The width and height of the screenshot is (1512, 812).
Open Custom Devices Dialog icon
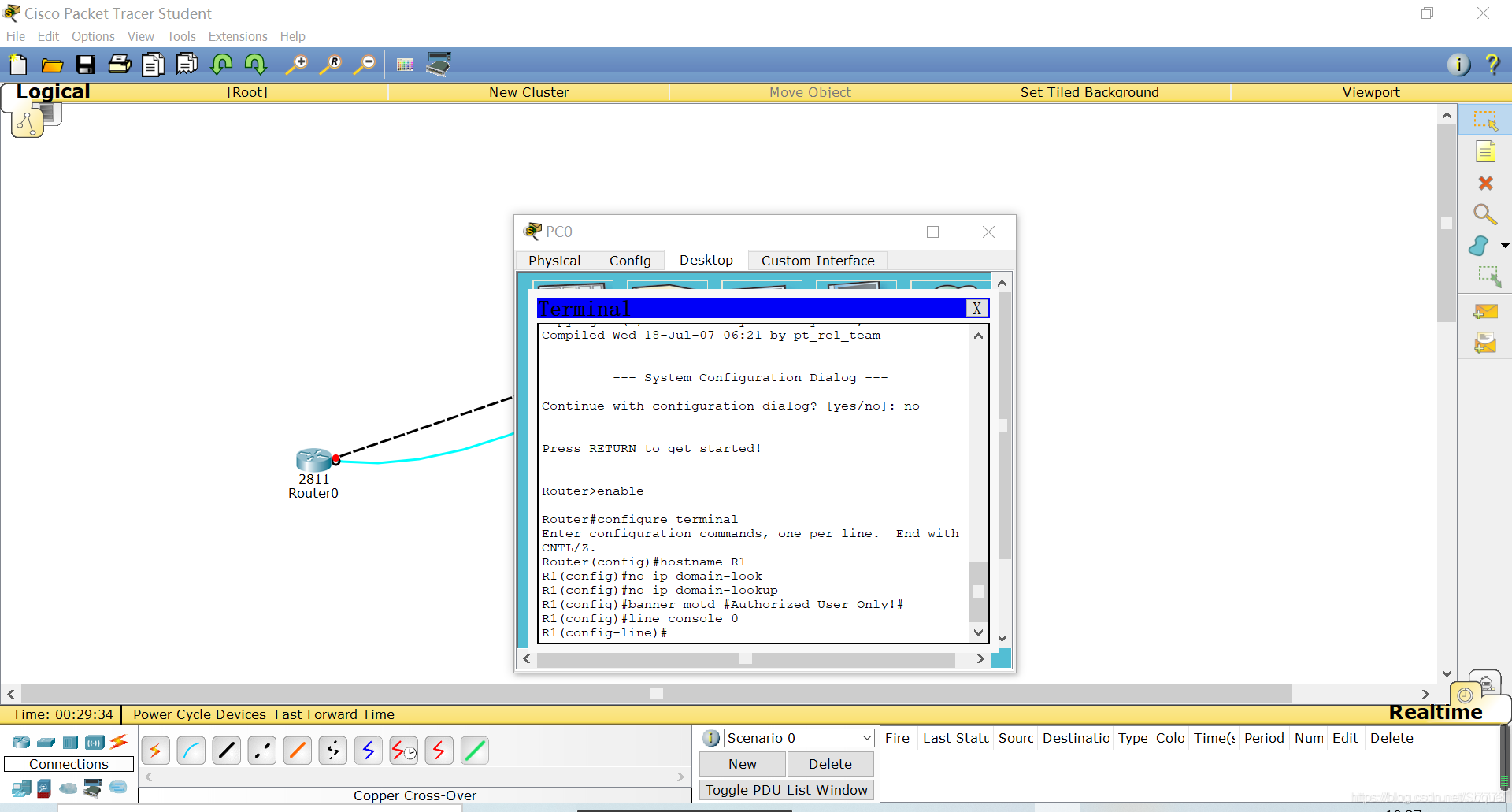[x=439, y=65]
